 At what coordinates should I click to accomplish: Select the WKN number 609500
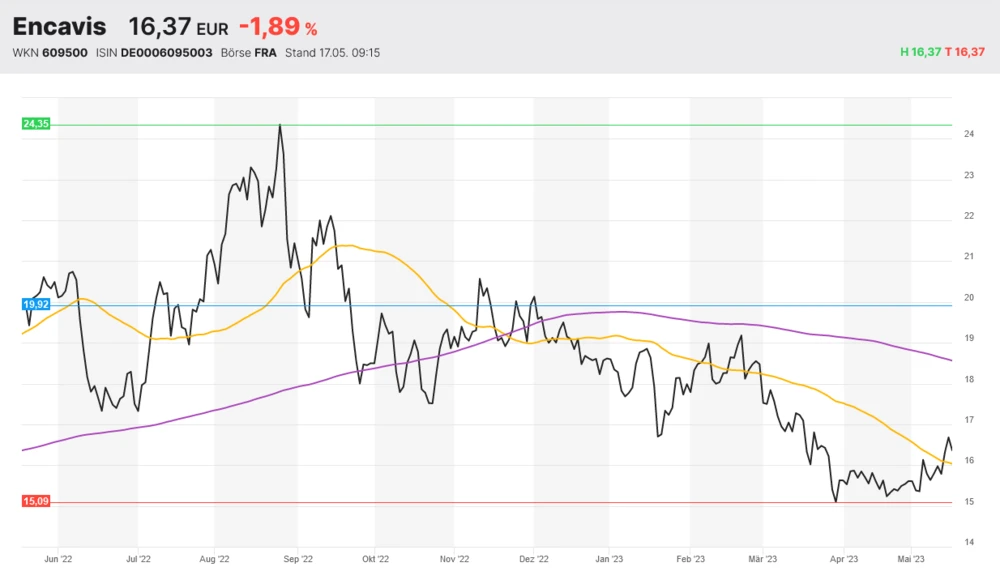[65, 53]
